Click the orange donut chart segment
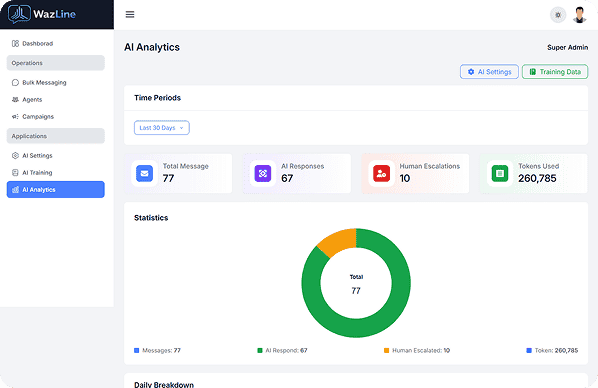This screenshot has height=388, width=598. pos(338,241)
